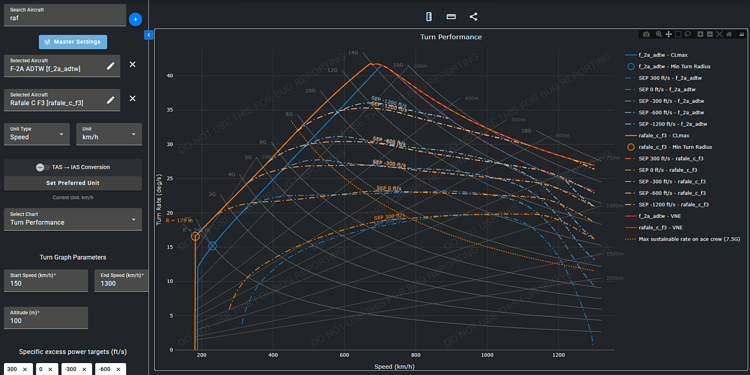Image resolution: width=750 pixels, height=375 pixels.
Task: Open Master Settings
Action: point(73,42)
